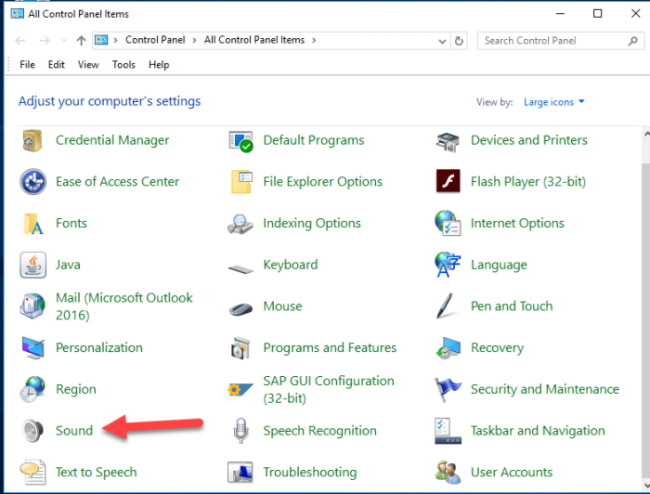This screenshot has height=494, width=650.
Task: Open the Programs and Features link
Action: 329,348
